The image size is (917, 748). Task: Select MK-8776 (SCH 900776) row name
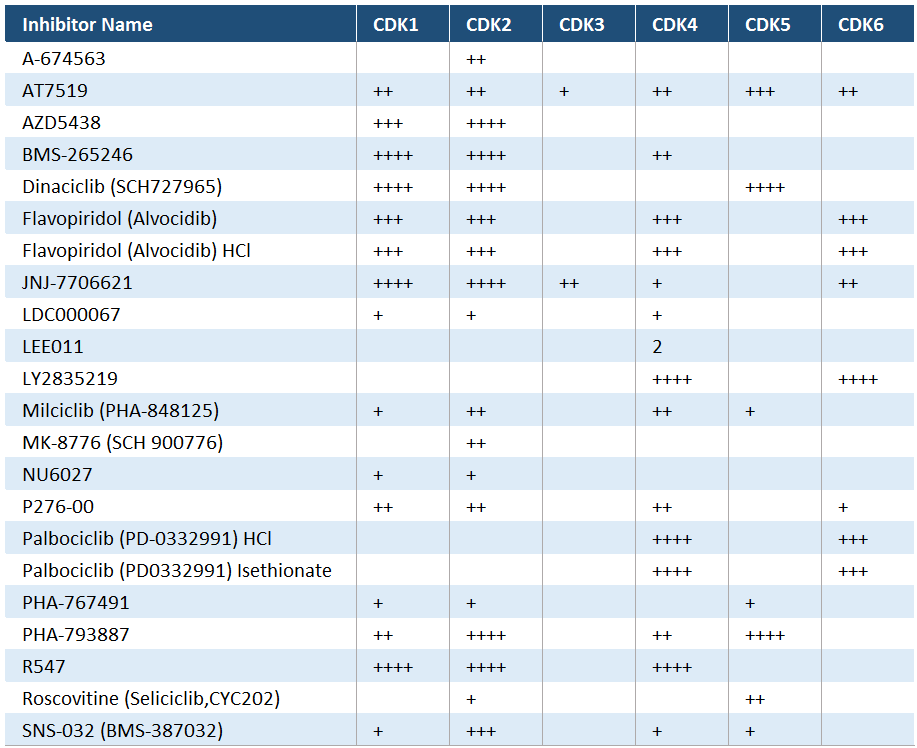click(123, 443)
